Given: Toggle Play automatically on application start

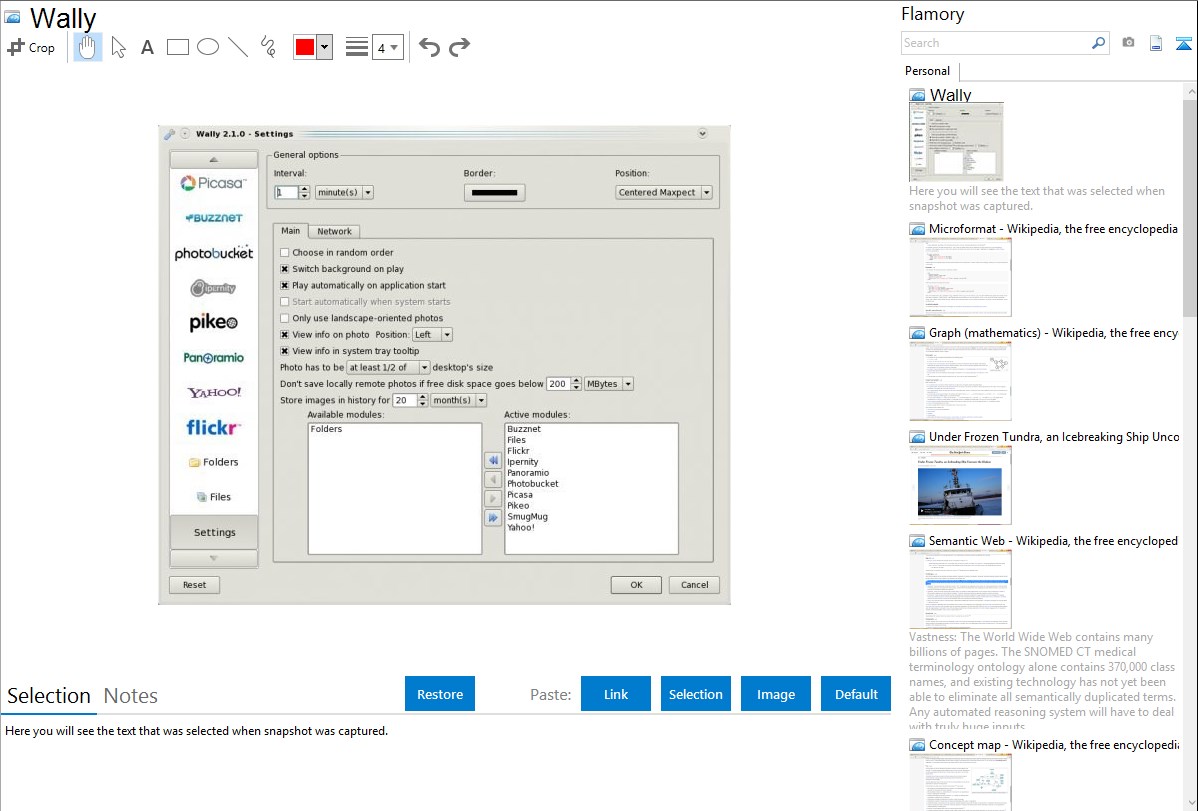Looking at the screenshot, I should tap(284, 285).
